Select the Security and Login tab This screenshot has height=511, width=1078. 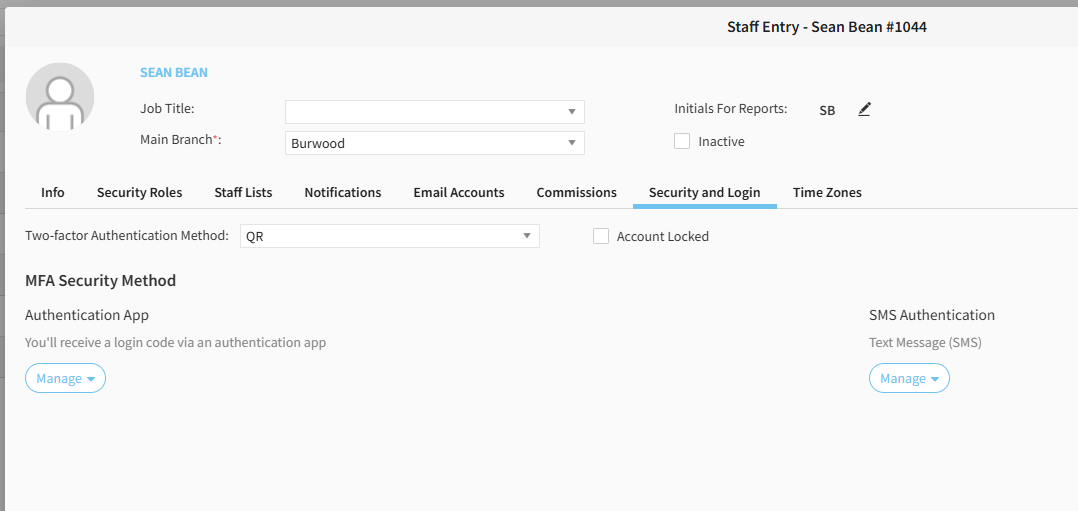705,192
